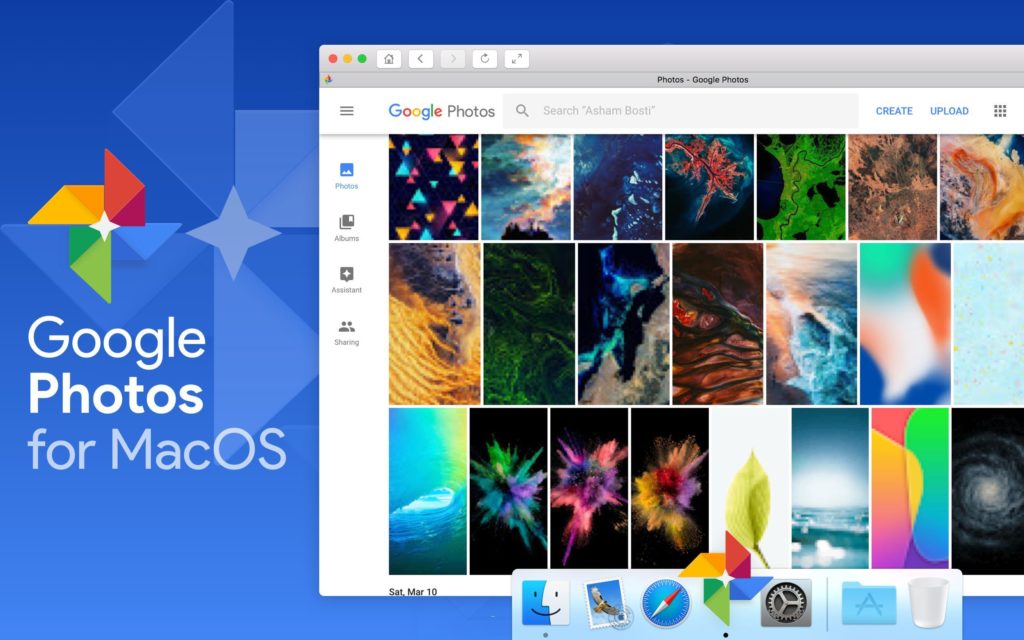1024x640 pixels.
Task: Click the search magnifier icon
Action: pos(522,111)
